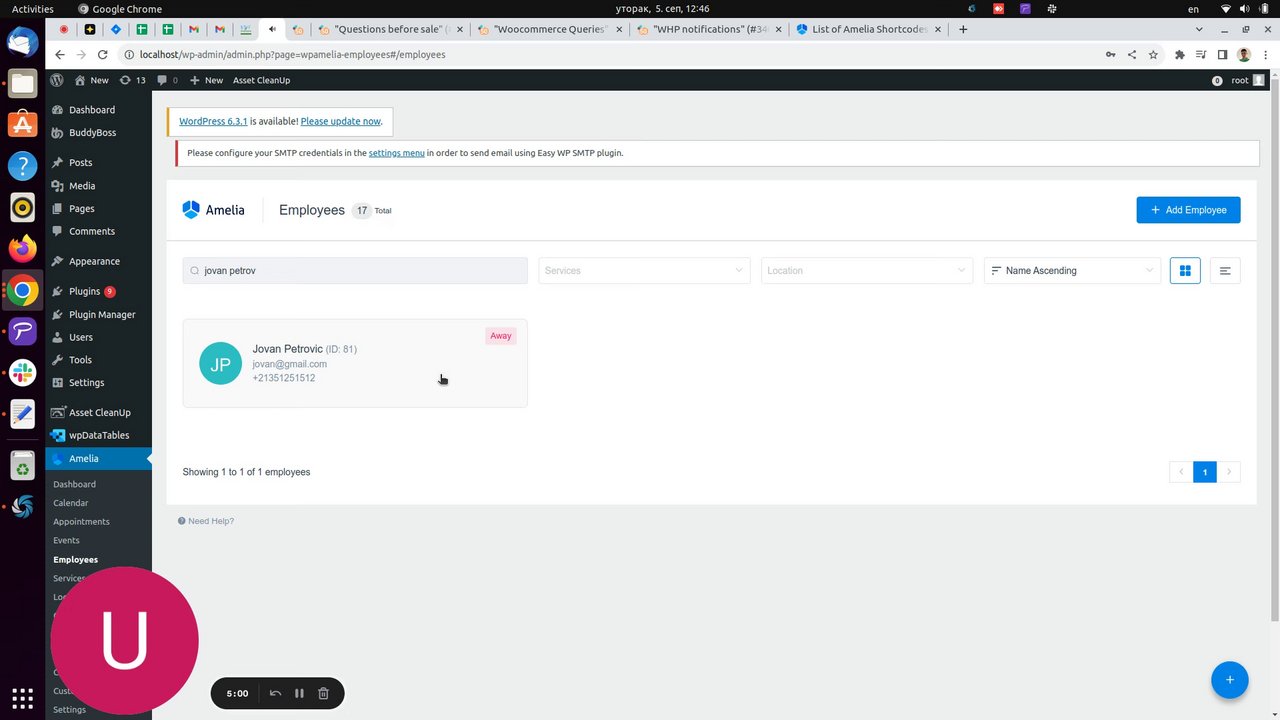
Task: Launch Ubuntu Software from the dock
Action: [22, 124]
